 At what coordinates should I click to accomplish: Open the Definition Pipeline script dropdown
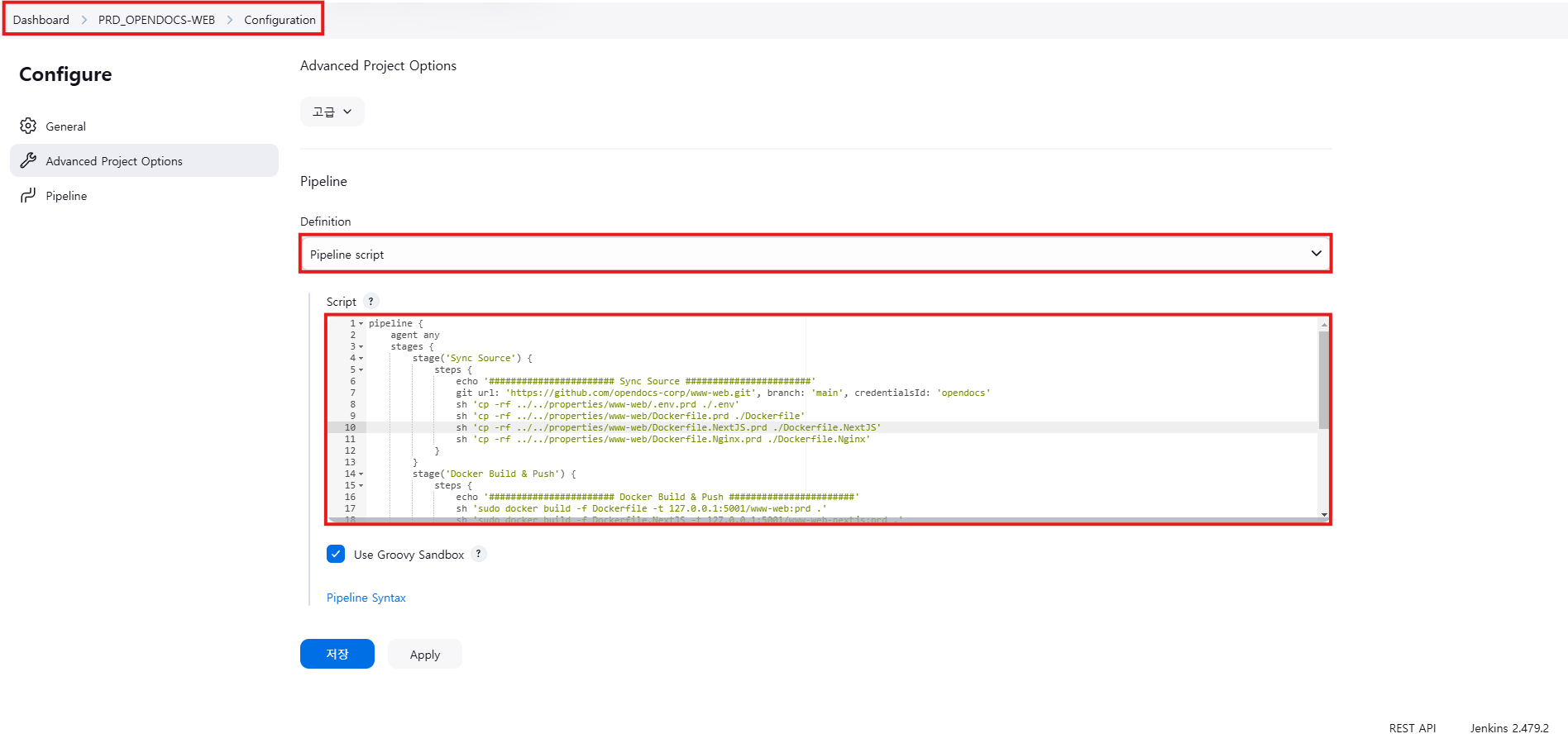click(x=815, y=254)
